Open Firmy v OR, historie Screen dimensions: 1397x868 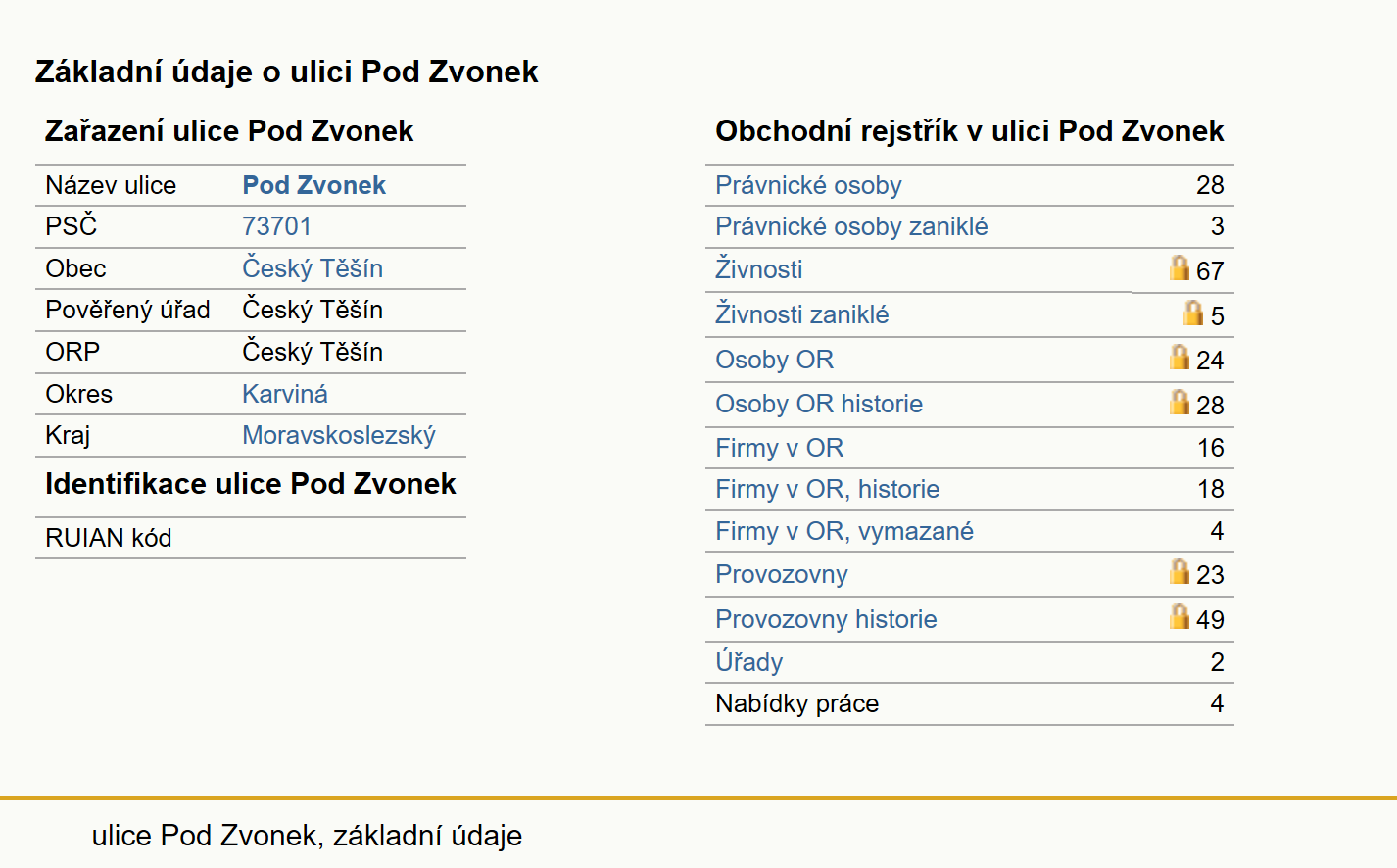point(828,489)
